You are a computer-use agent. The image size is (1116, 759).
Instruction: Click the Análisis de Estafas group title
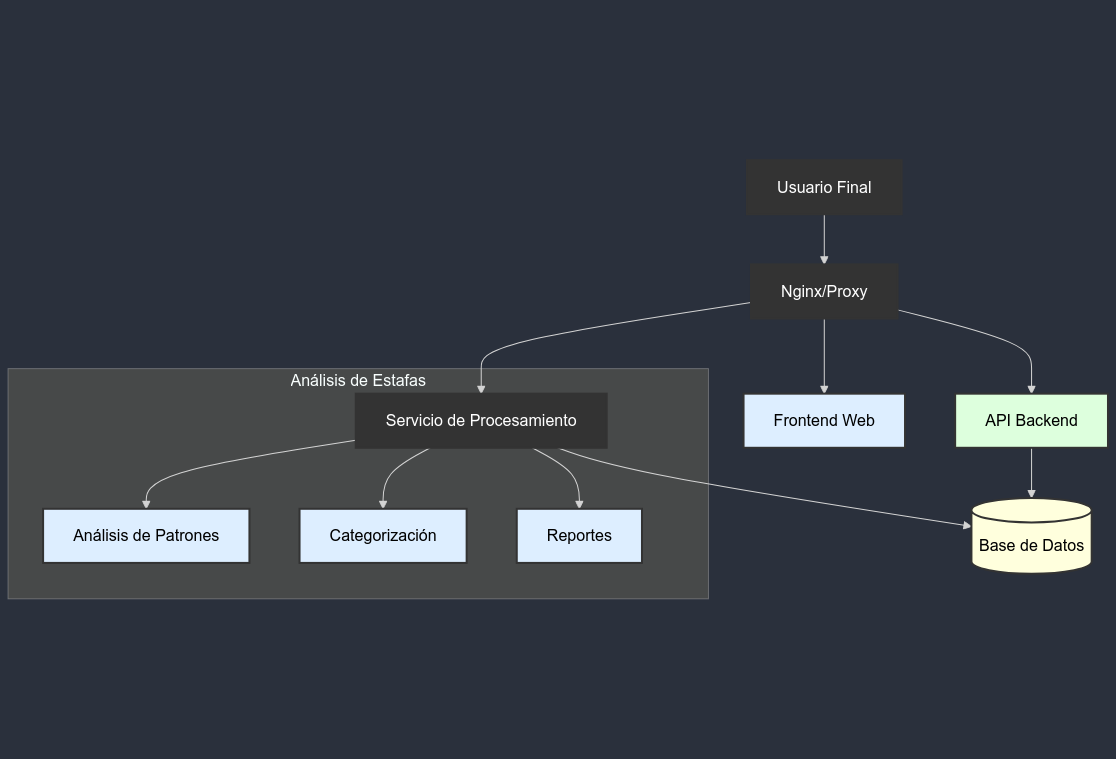coord(358,381)
